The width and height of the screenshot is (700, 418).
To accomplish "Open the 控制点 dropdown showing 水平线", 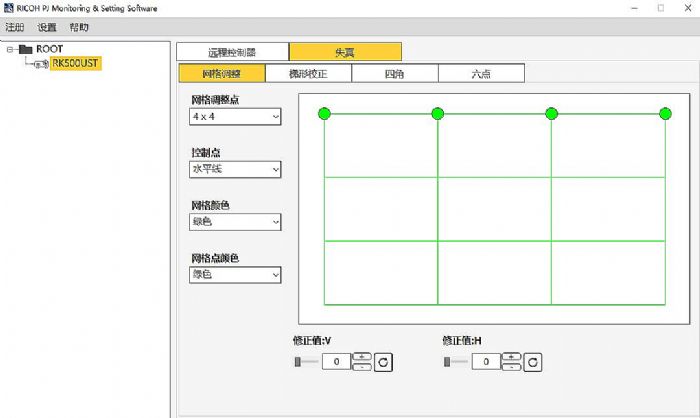I will [236, 170].
